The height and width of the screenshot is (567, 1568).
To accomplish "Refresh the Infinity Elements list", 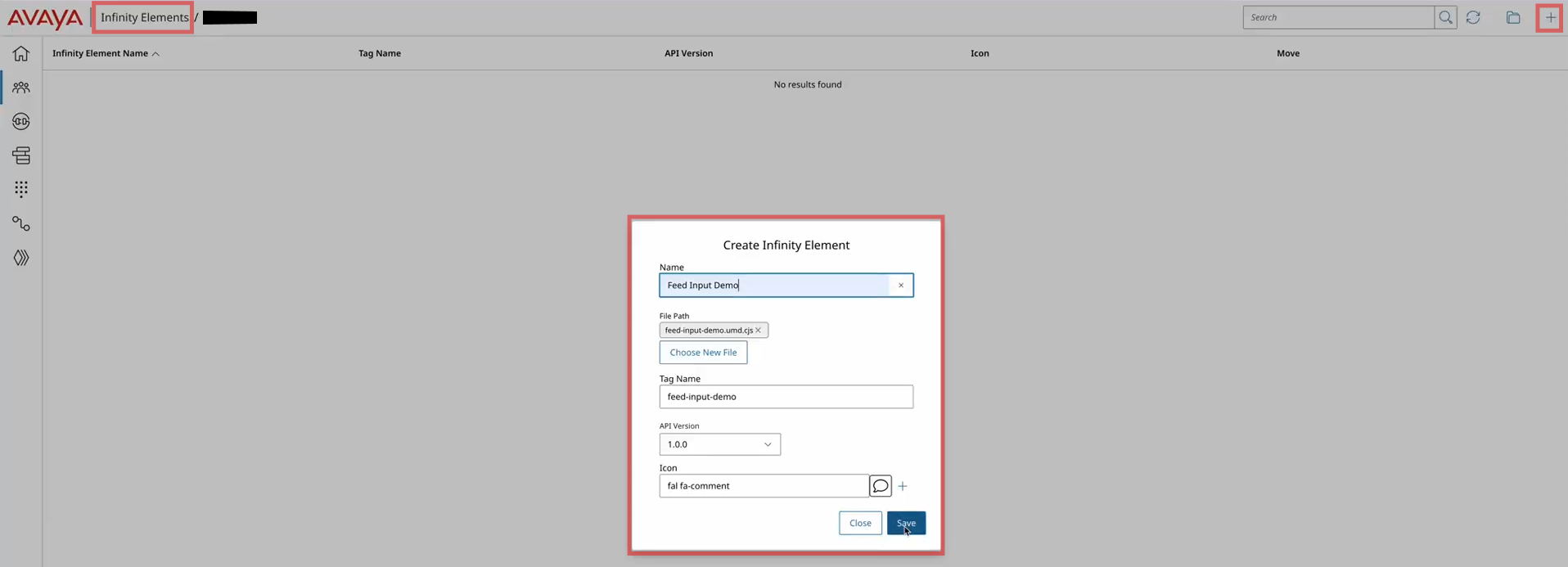I will point(1473,17).
